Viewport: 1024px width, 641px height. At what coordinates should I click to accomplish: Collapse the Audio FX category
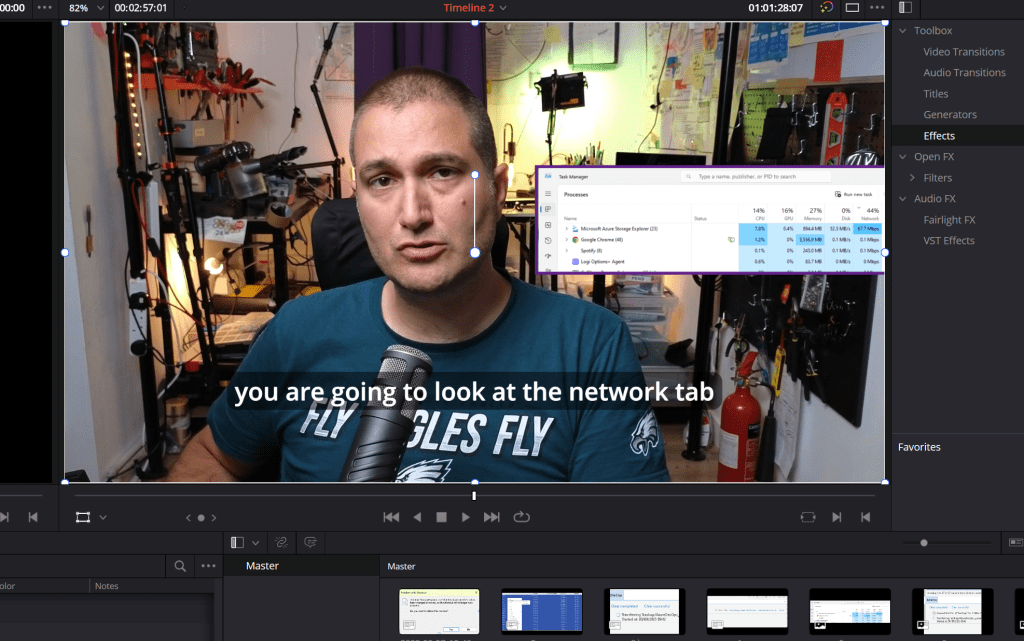coord(903,198)
